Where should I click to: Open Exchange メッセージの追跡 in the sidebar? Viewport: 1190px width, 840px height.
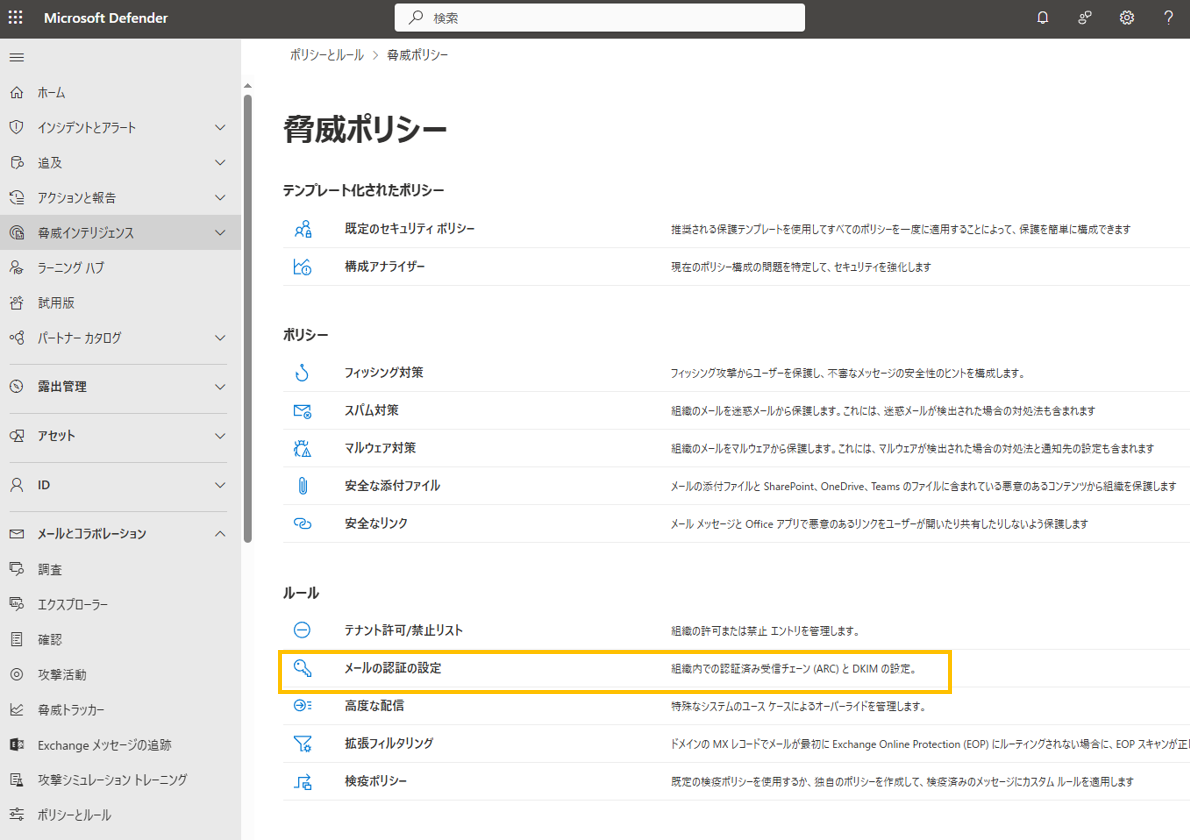click(x=120, y=745)
